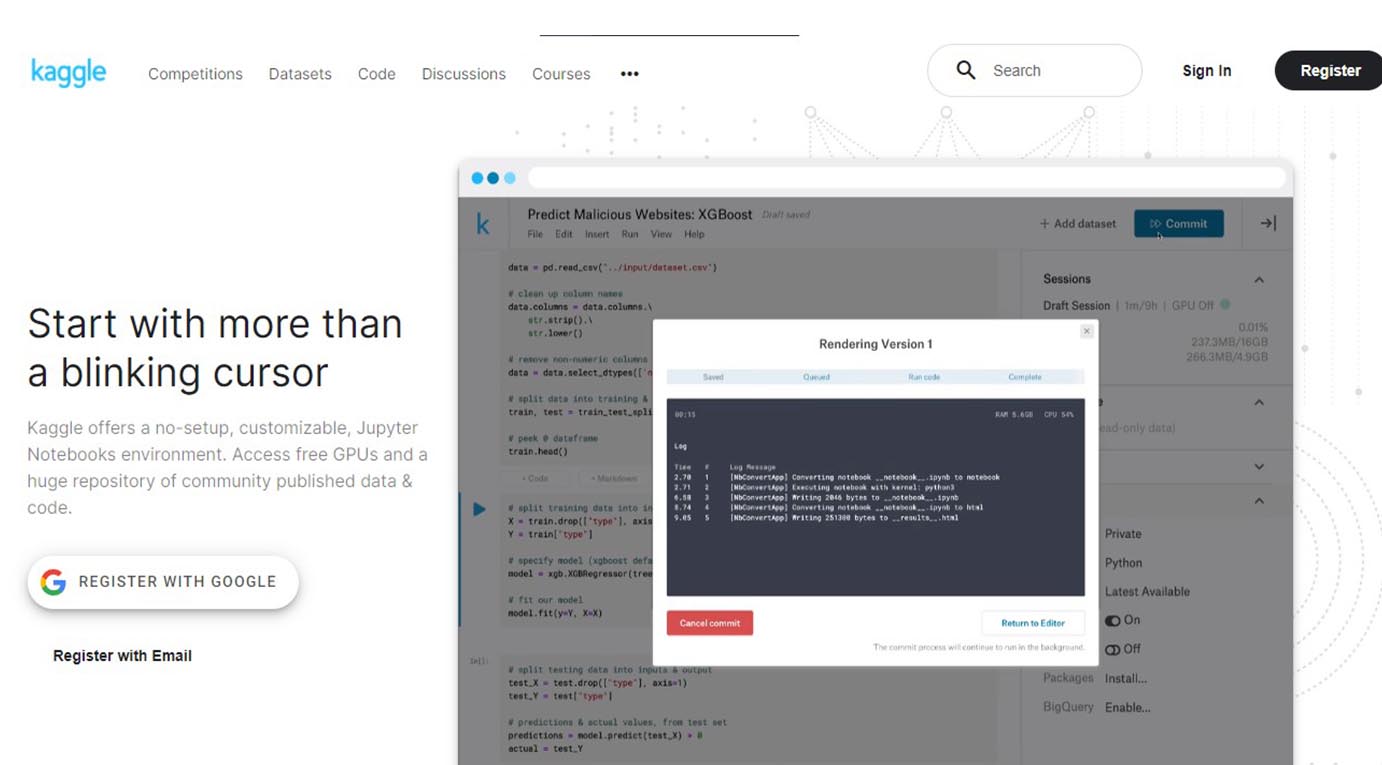
Task: Click the browser mockup's first blue dot
Action: [477, 178]
